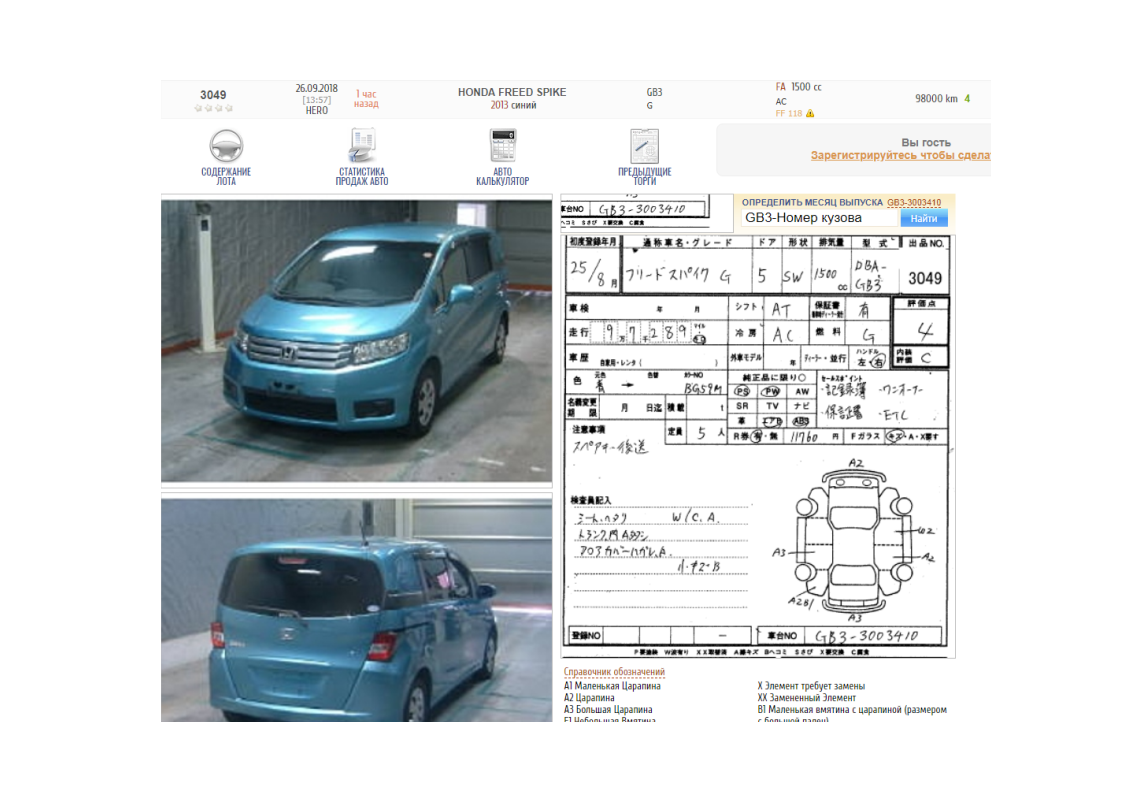Click the FF 118 text
Image resolution: width=1122 pixels, height=793 pixels.
pyautogui.click(x=789, y=113)
